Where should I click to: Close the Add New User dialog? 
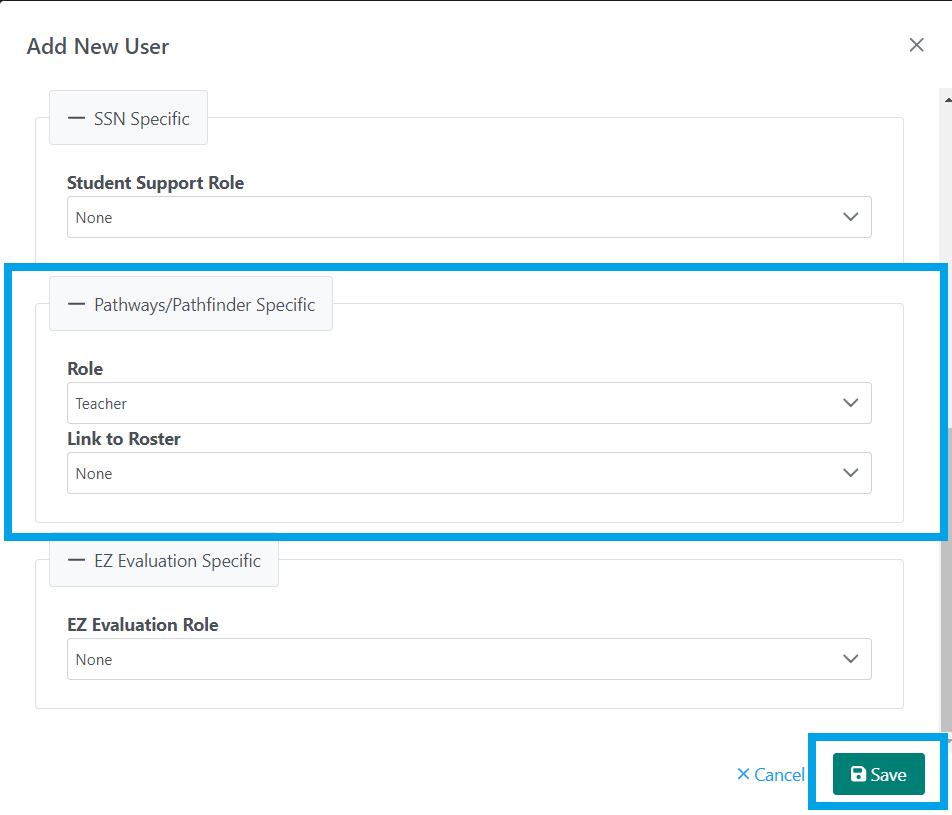tap(916, 45)
